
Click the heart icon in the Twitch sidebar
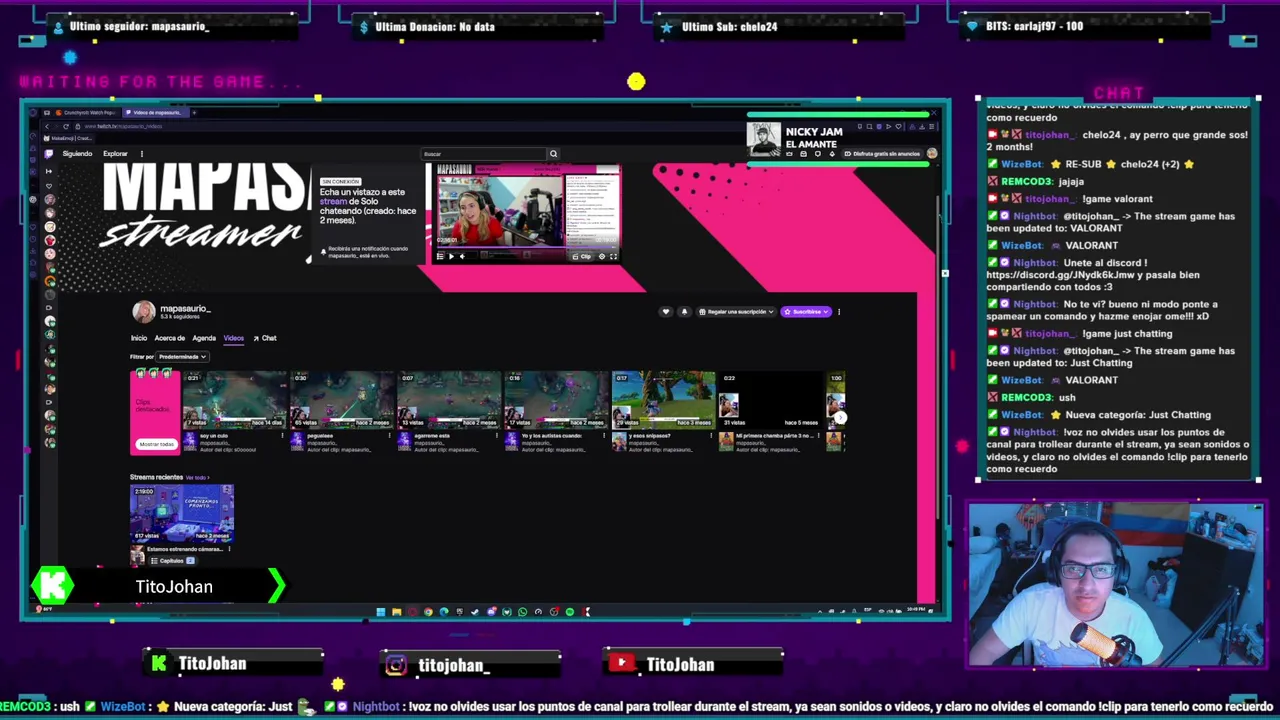pos(49,186)
